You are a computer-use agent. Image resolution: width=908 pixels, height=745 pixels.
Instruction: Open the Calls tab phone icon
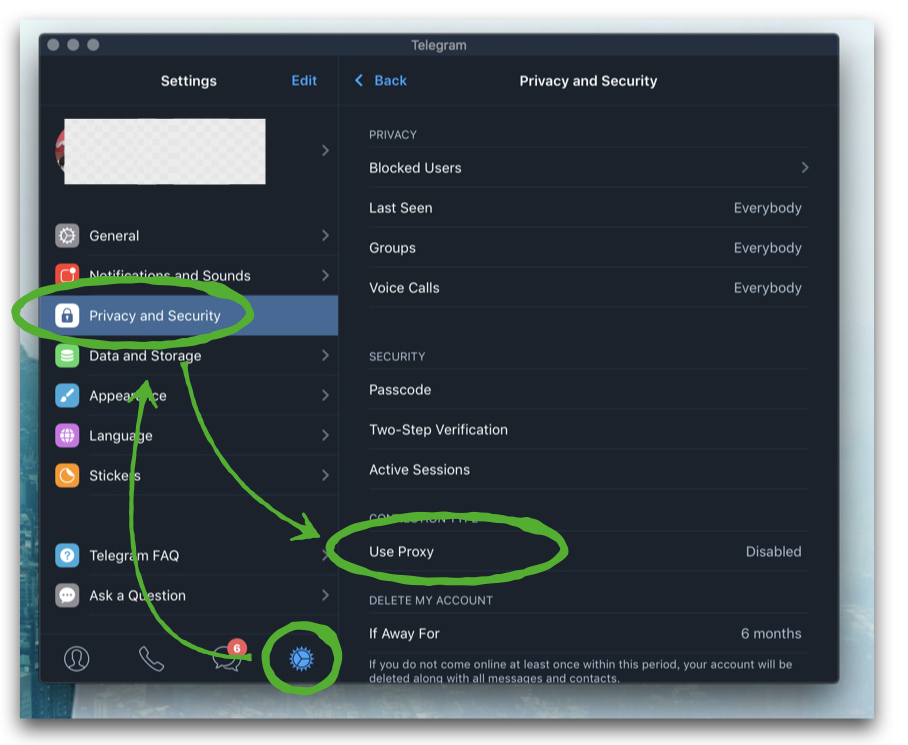[x=151, y=658]
